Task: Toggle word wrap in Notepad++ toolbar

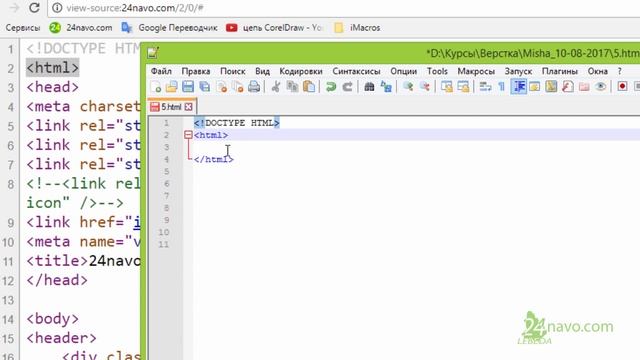Action: pyautogui.click(x=485, y=87)
